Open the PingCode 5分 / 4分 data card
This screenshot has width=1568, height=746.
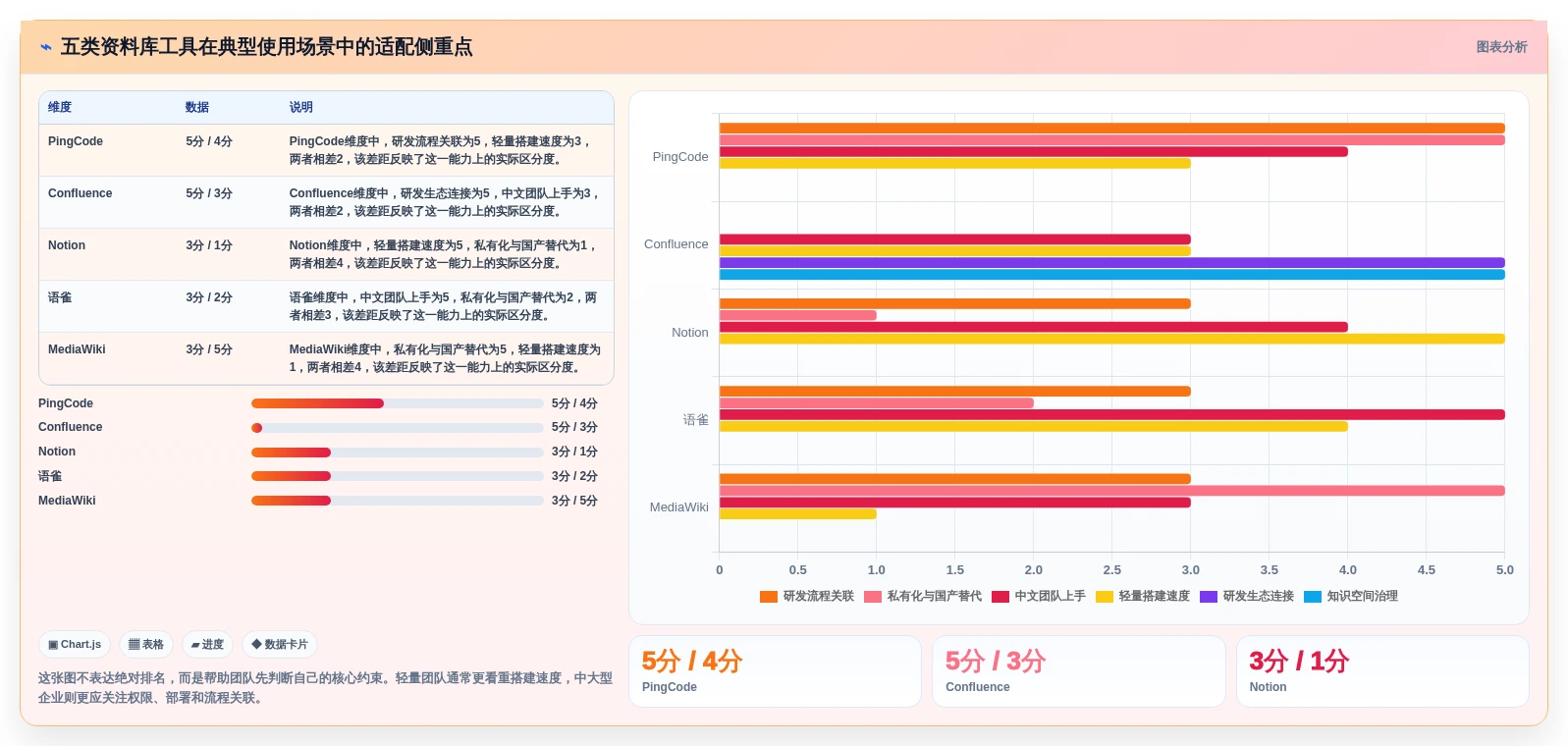click(775, 671)
